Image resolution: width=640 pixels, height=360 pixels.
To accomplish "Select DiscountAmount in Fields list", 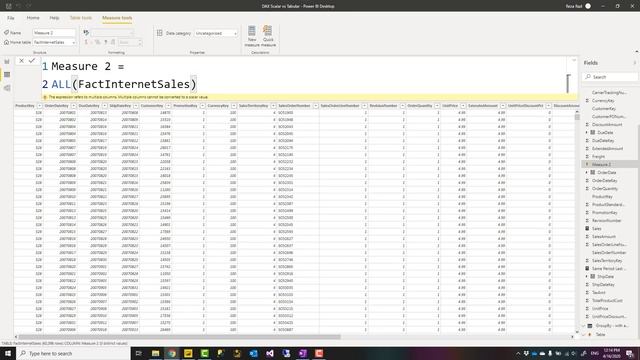I will [607, 124].
